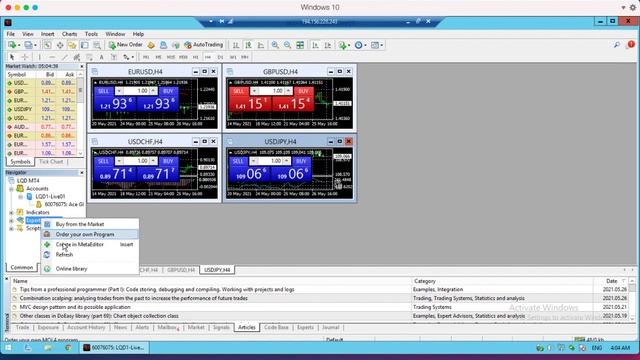
Task: Switch timeframe to M1
Action: [x=146, y=57]
